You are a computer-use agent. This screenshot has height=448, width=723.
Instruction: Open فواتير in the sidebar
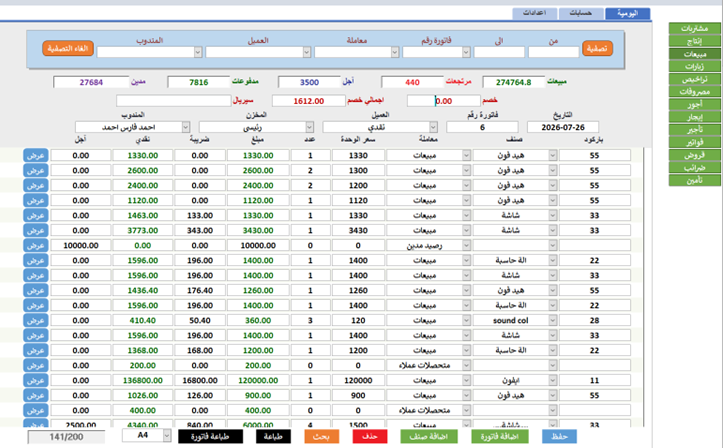(x=694, y=142)
